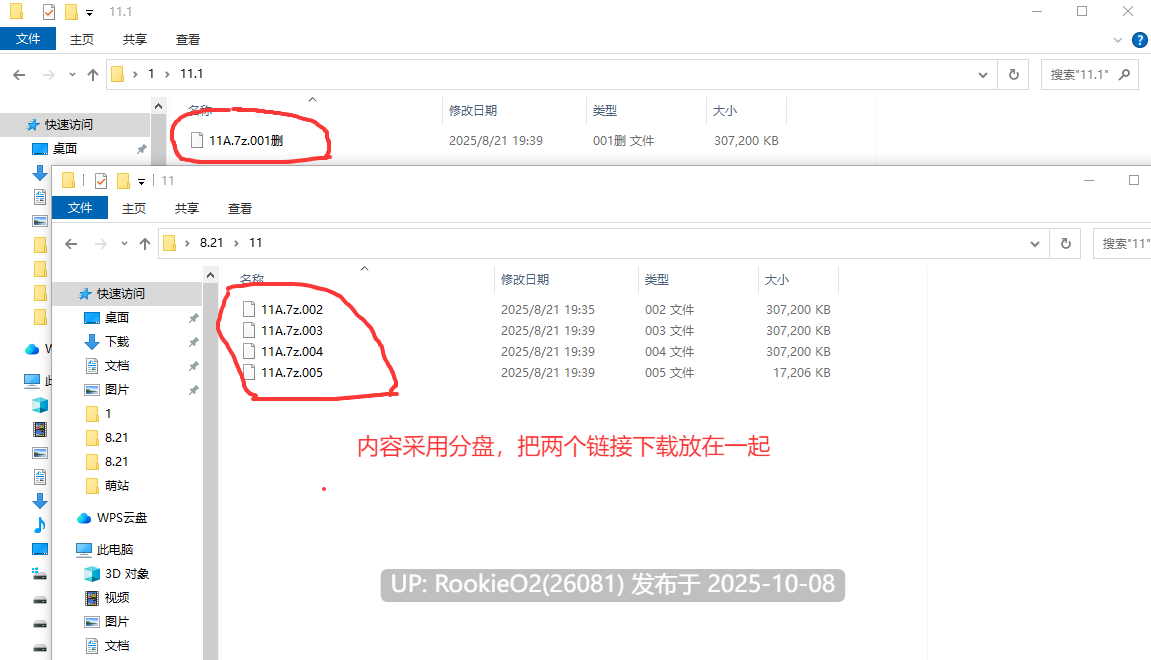
Task: Refresh the 11.1 folder view
Action: coord(1014,75)
